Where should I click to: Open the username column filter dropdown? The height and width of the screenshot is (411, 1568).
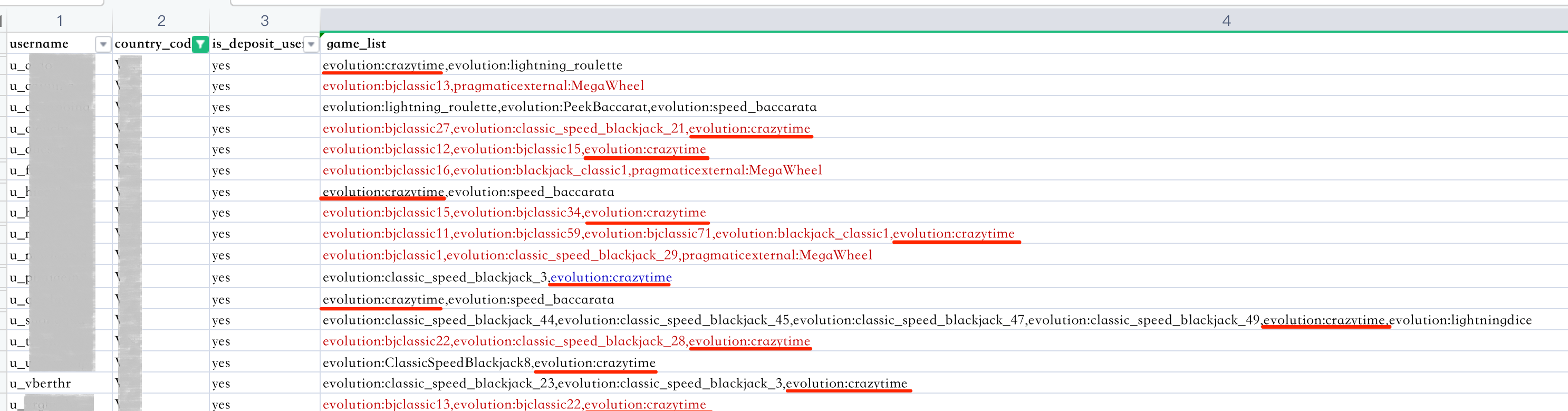103,44
